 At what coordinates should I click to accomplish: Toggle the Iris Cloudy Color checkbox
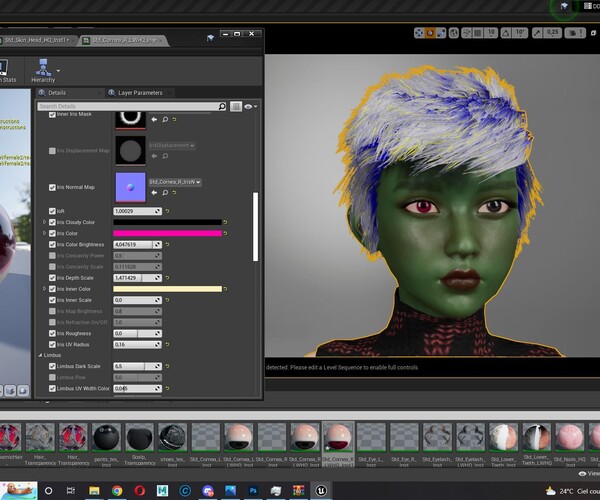coord(52,222)
